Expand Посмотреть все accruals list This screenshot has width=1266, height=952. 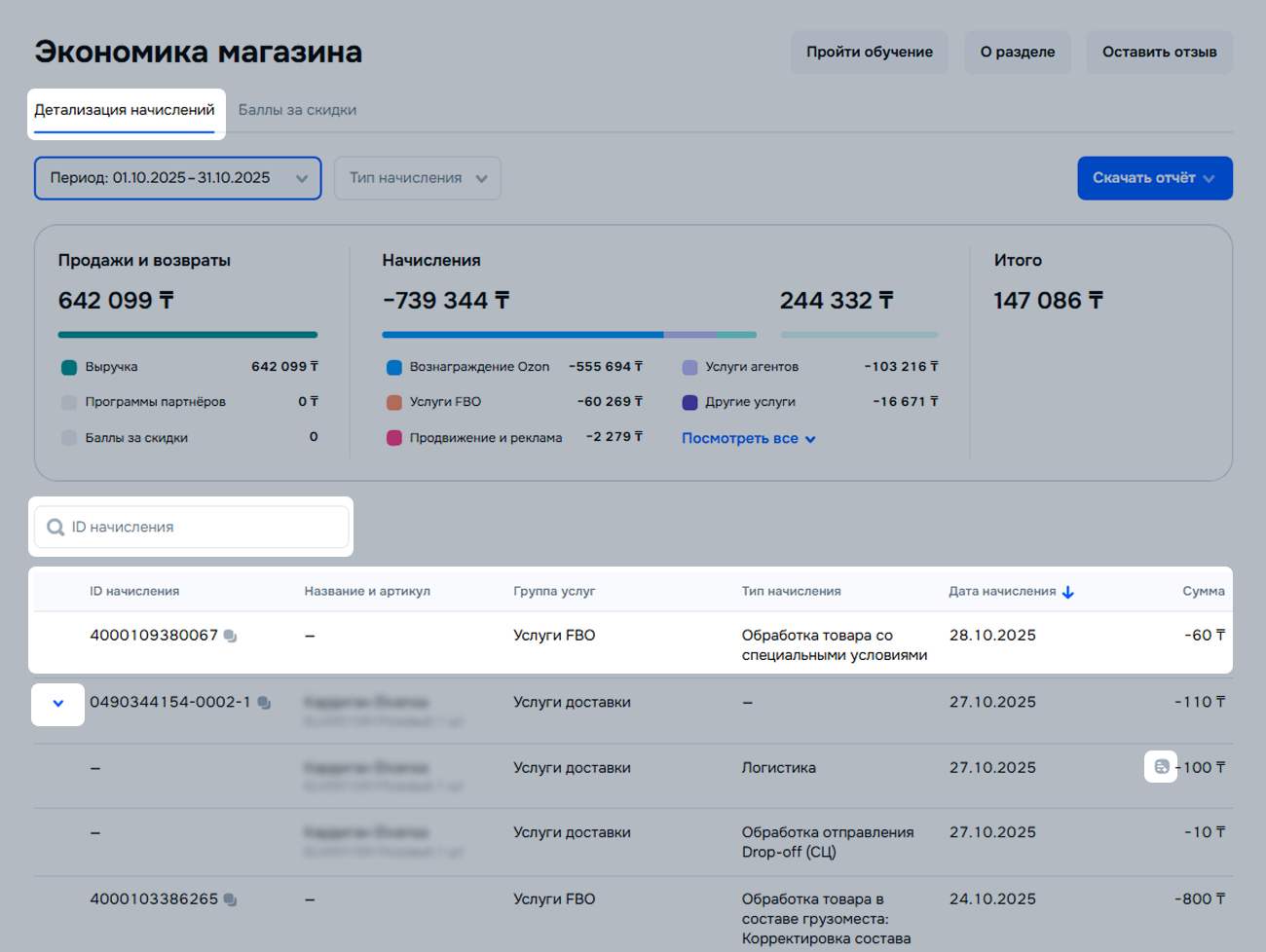(748, 439)
